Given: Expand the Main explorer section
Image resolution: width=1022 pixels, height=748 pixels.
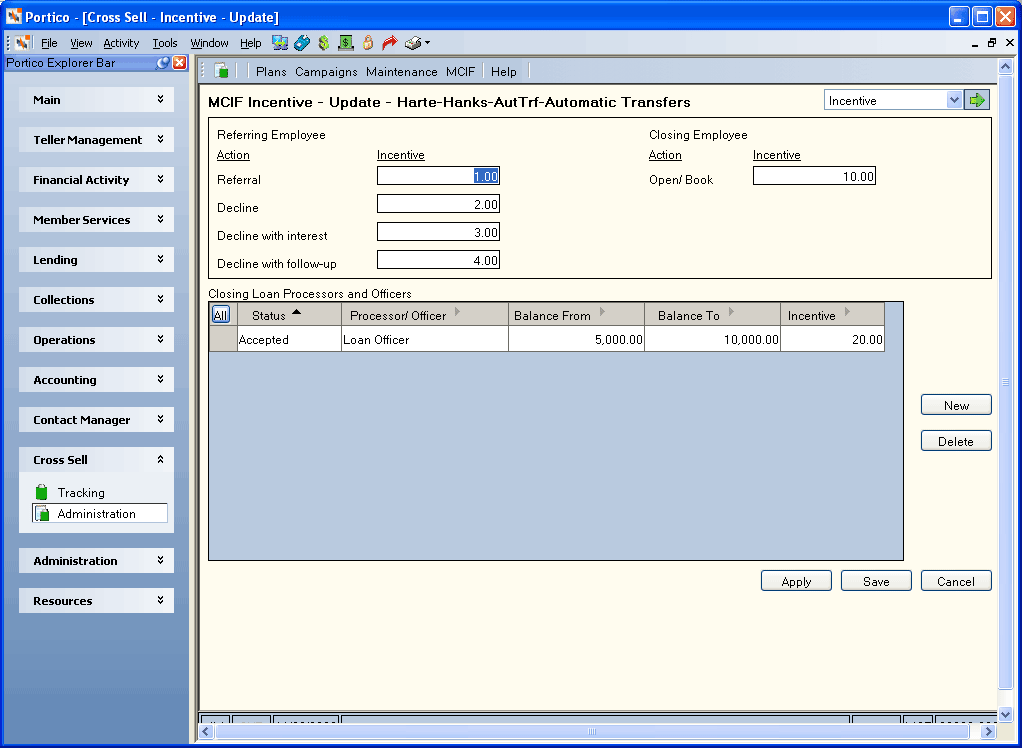Looking at the screenshot, I should (x=96, y=100).
